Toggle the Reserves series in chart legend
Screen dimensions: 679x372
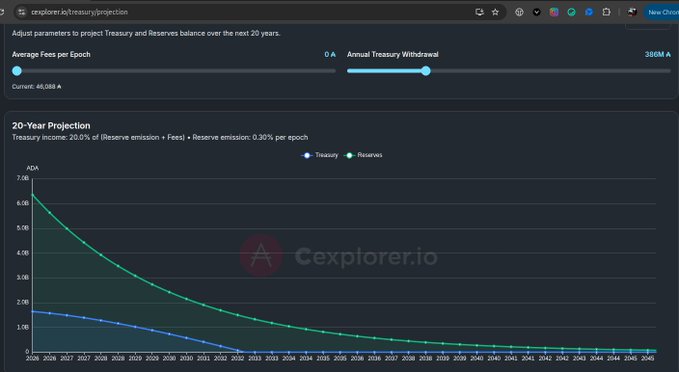pos(363,155)
